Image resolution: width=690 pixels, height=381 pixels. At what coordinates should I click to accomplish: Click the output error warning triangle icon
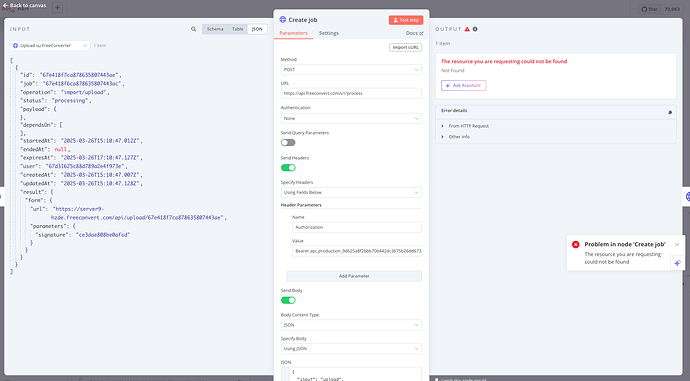pyautogui.click(x=467, y=29)
